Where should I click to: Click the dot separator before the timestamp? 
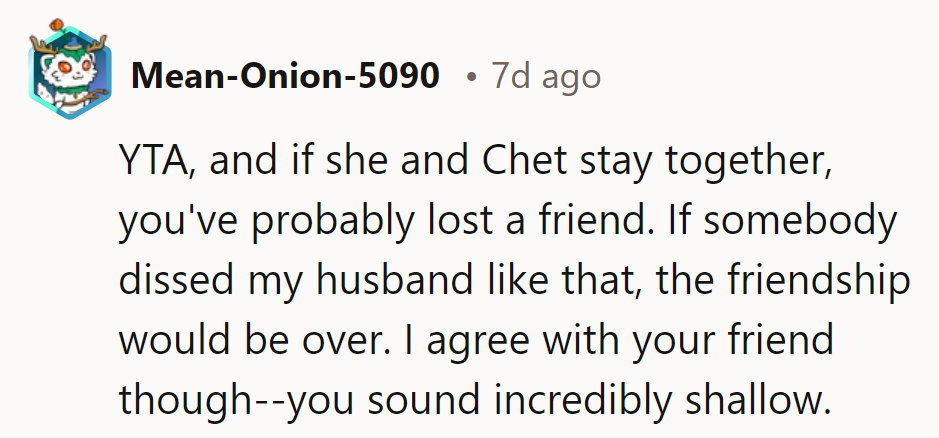point(470,77)
